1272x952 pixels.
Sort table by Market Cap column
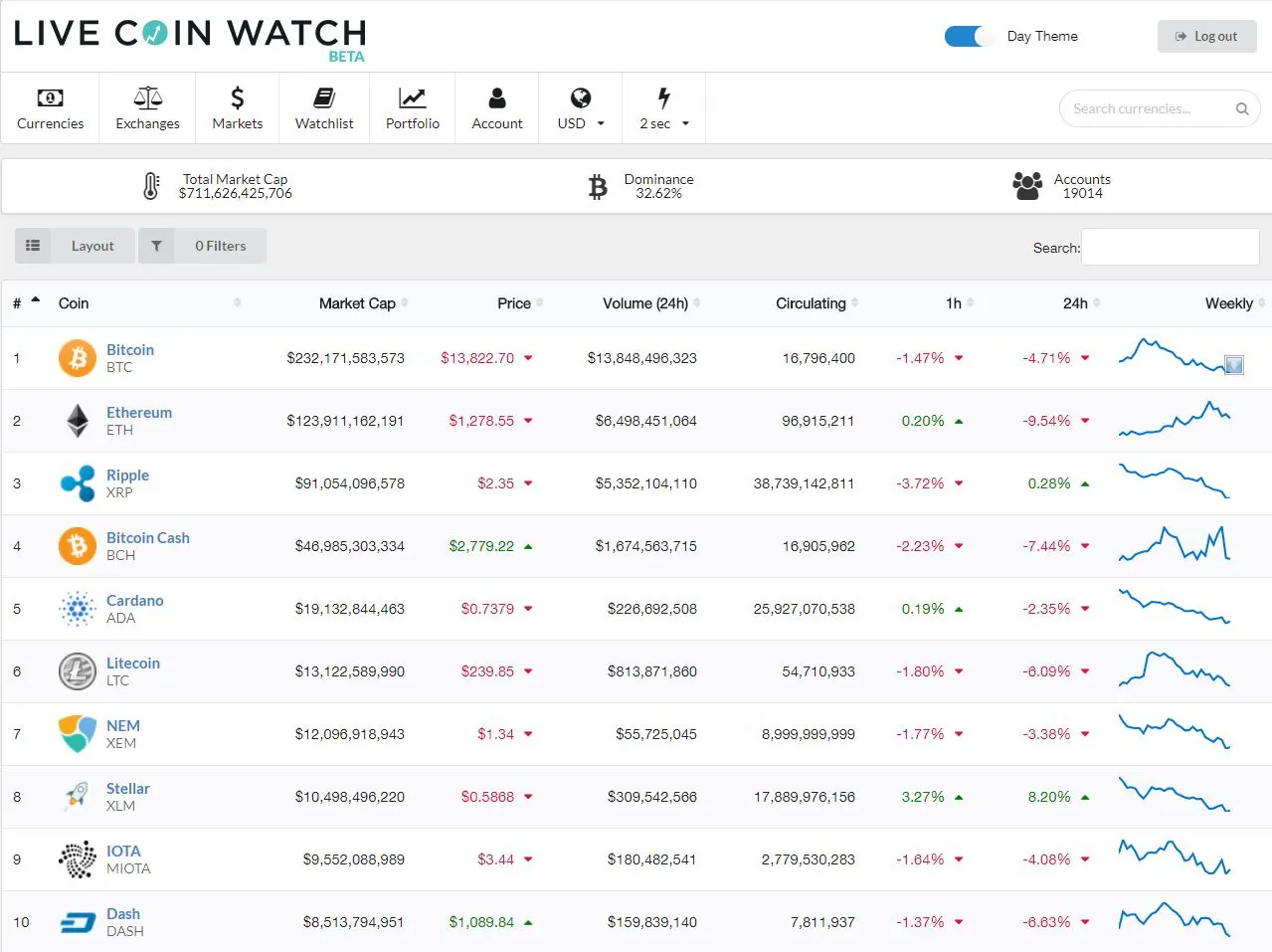point(357,303)
